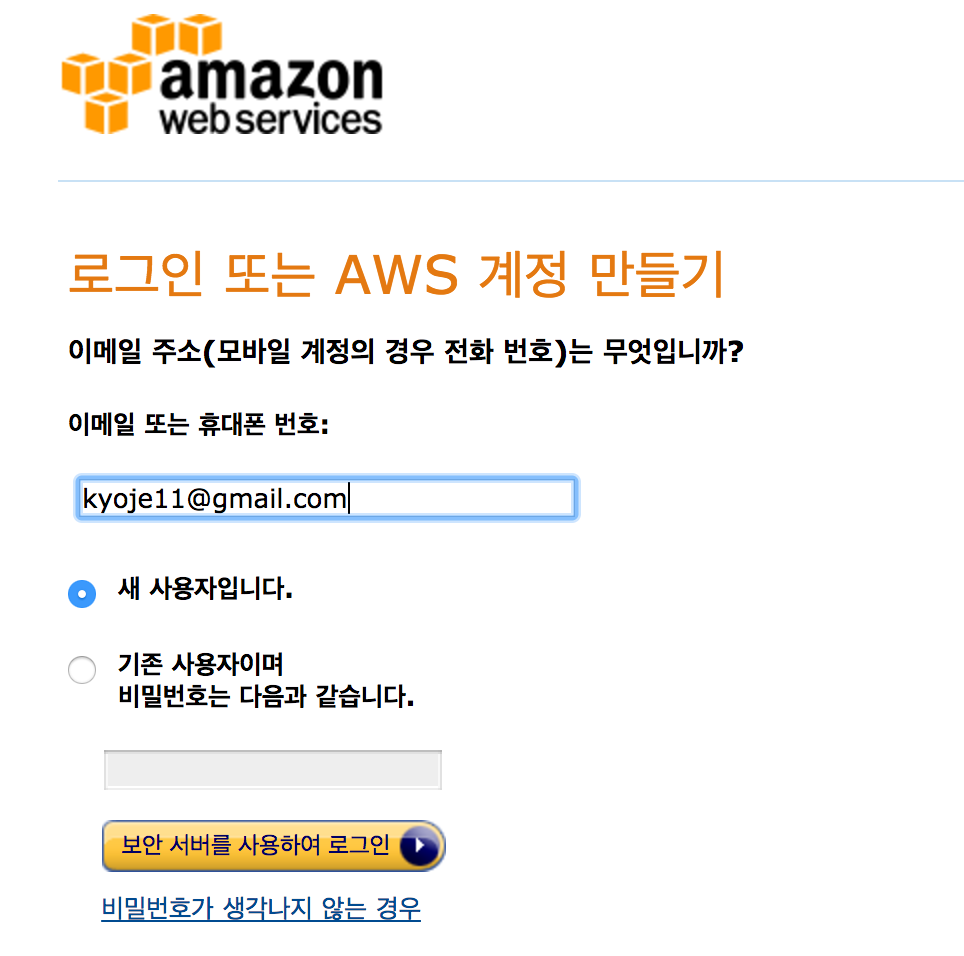Open the '비밀번호가 생각나지 않는 경우' link
The width and height of the screenshot is (964, 956).
tap(261, 908)
